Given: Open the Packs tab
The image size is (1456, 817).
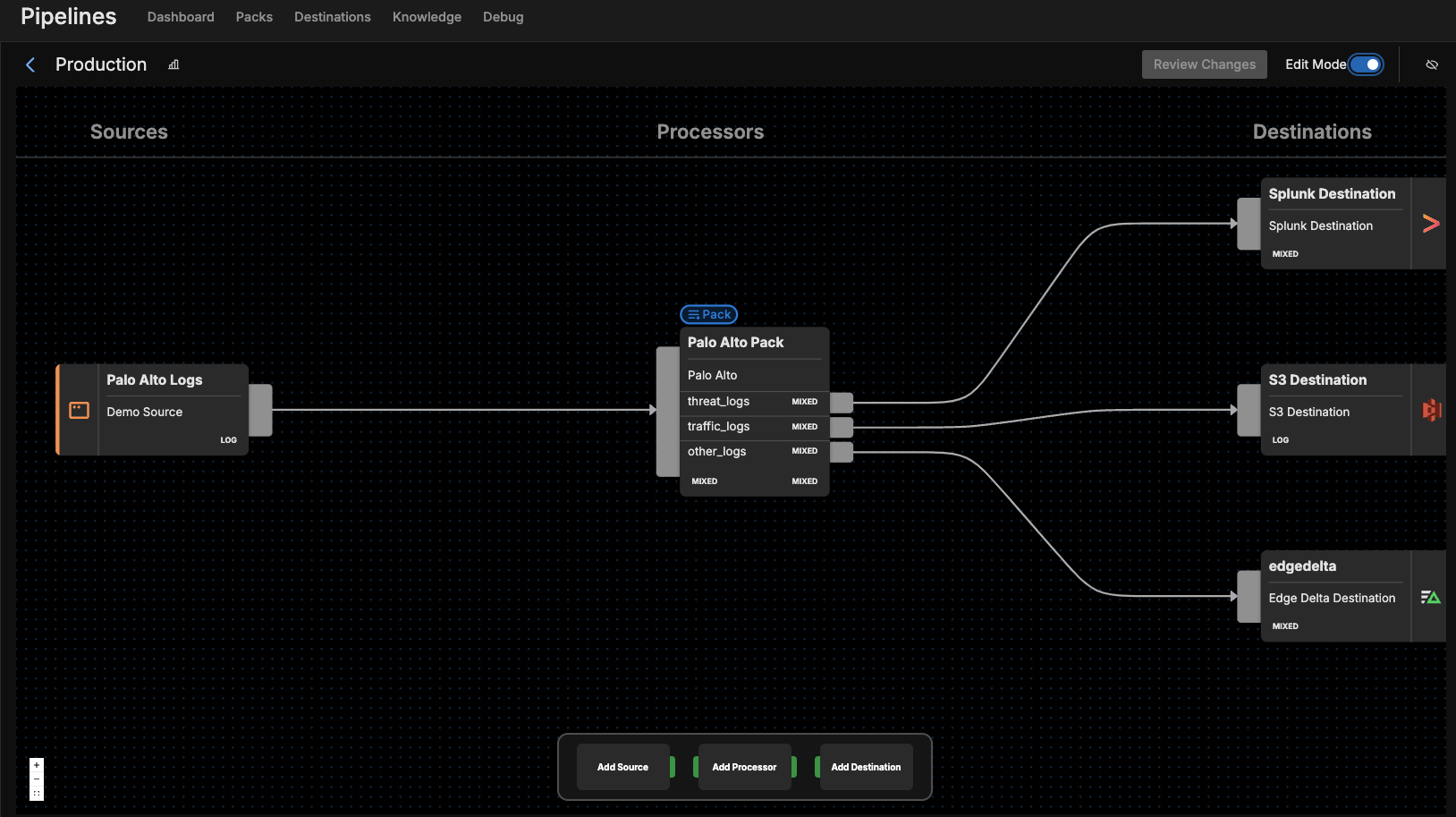Looking at the screenshot, I should coord(254,17).
